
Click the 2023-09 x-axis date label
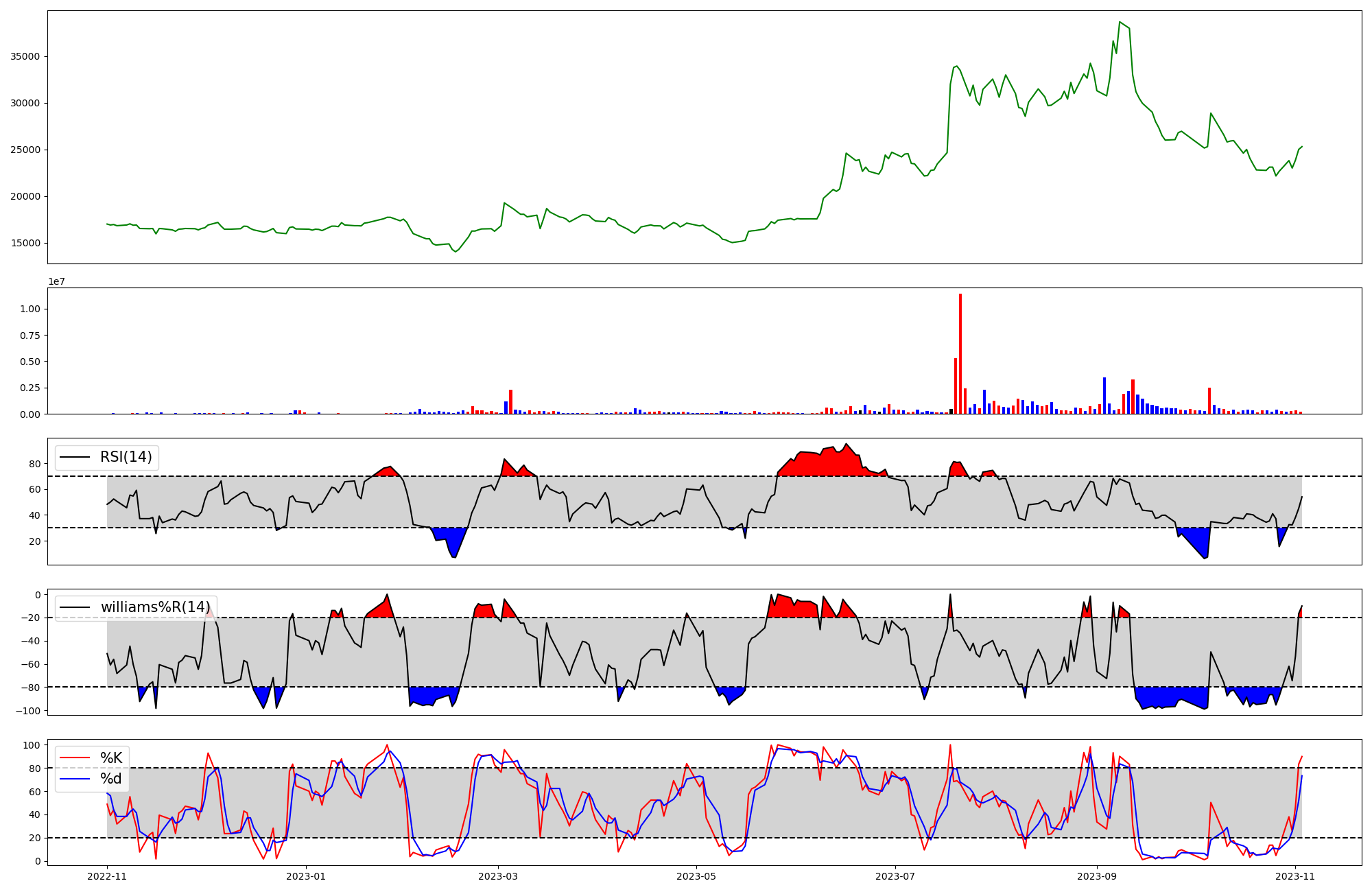[x=1096, y=876]
